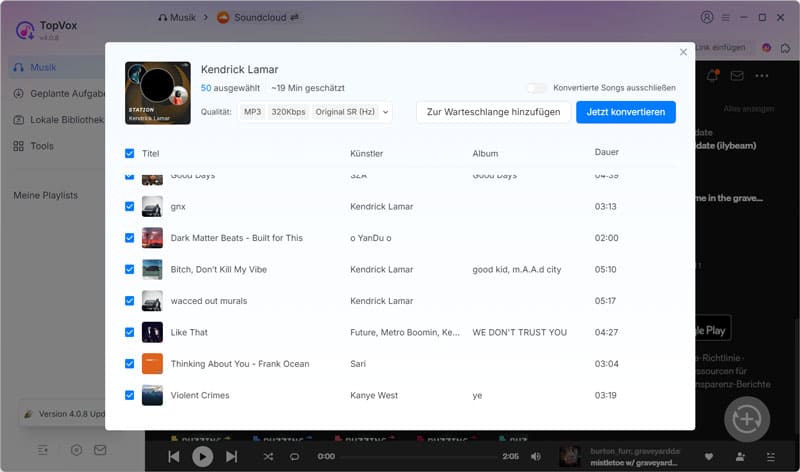The width and height of the screenshot is (800, 472).
Task: Click the purple avatar icon next to Link einfügen
Action: tap(766, 48)
